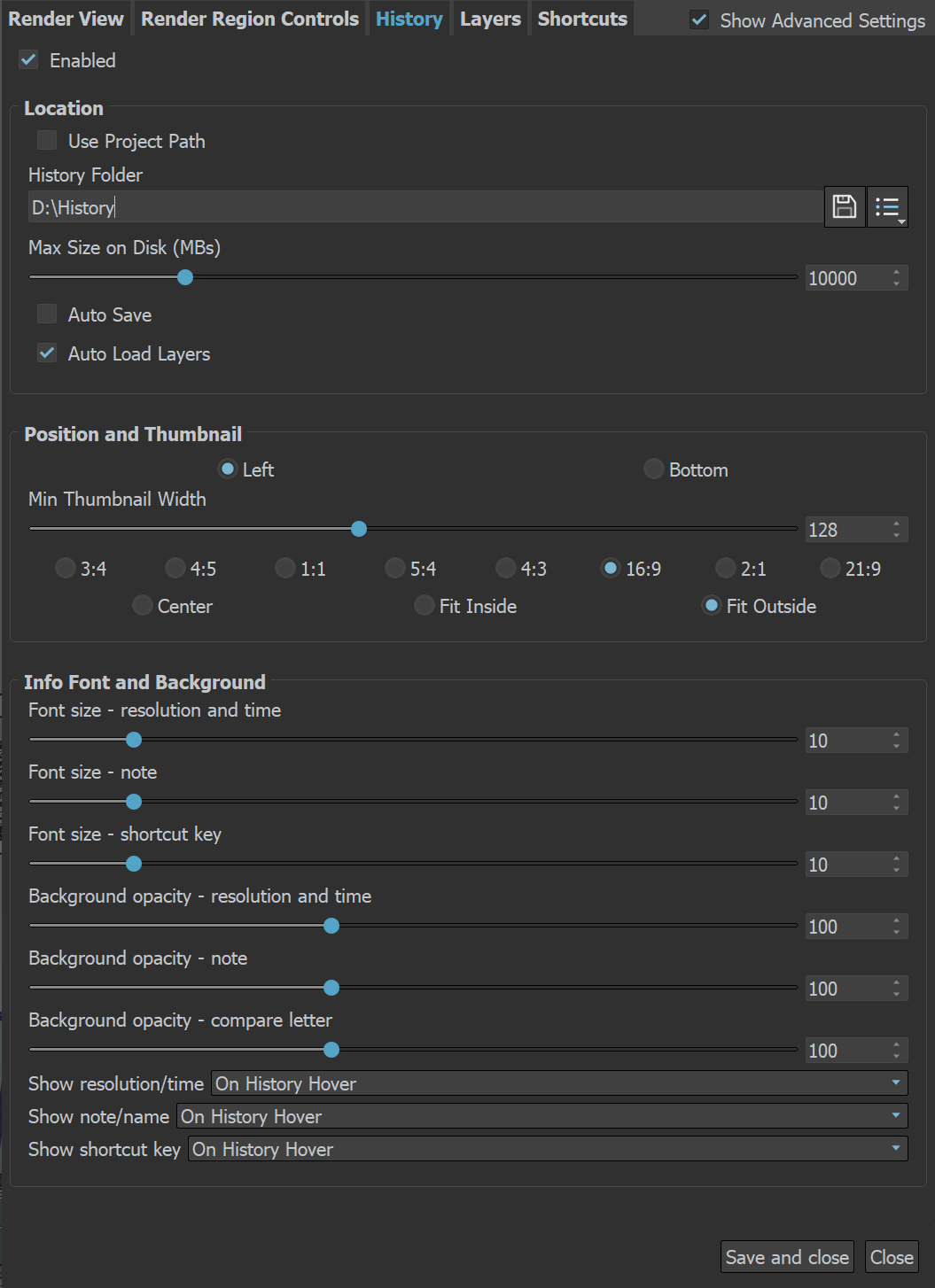Check the Auto Save option
Screen dimensions: 935x1288
(47, 314)
